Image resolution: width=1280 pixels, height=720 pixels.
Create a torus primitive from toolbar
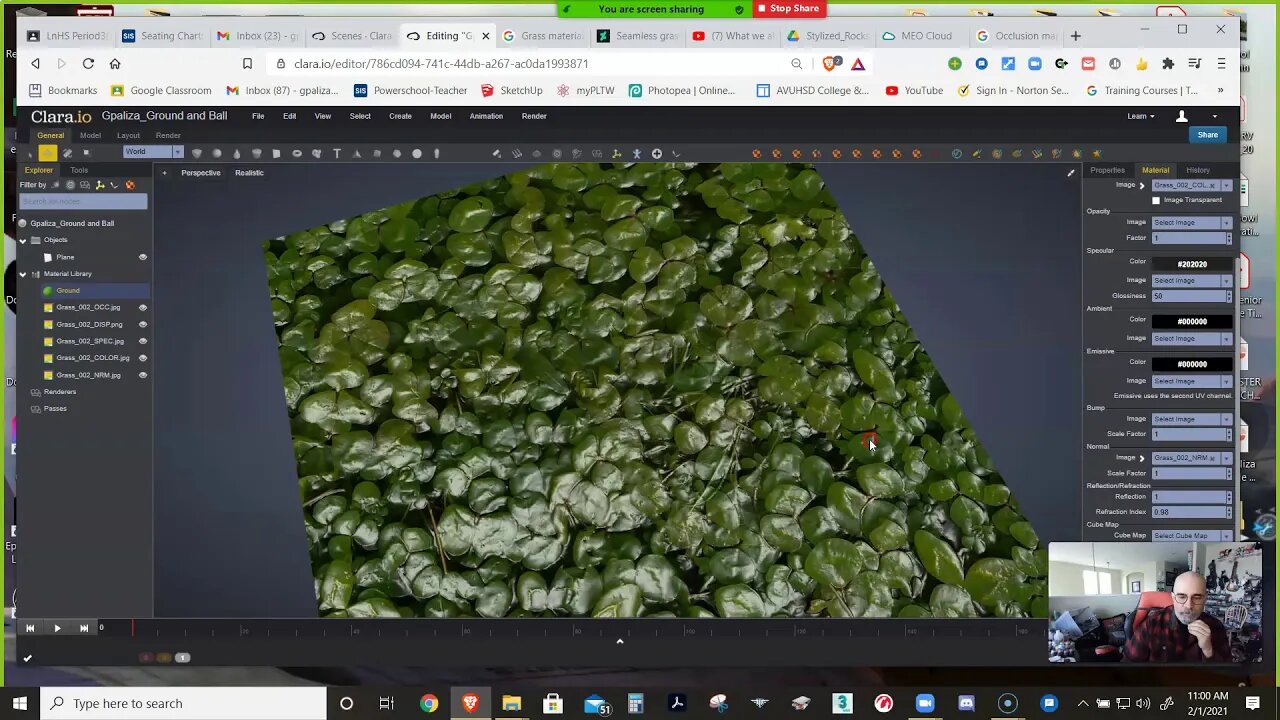pos(297,153)
